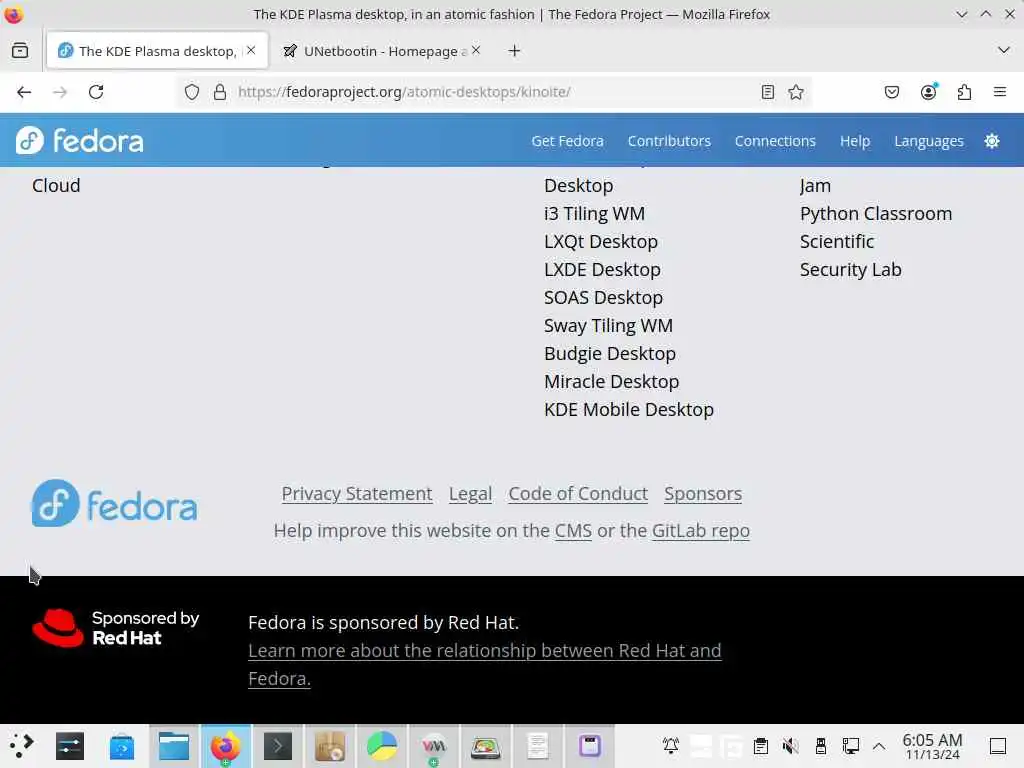Open Firefox hamburger application menu

(x=1000, y=92)
